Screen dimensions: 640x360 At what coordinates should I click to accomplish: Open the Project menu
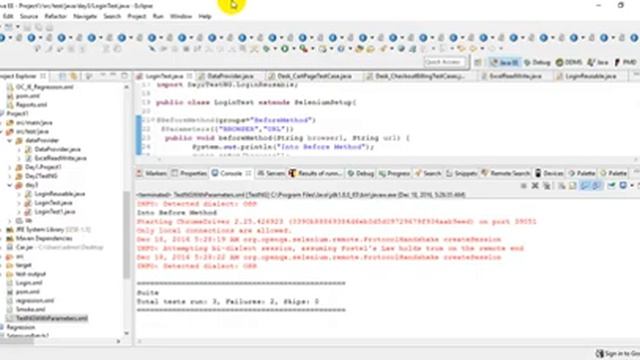(137, 16)
